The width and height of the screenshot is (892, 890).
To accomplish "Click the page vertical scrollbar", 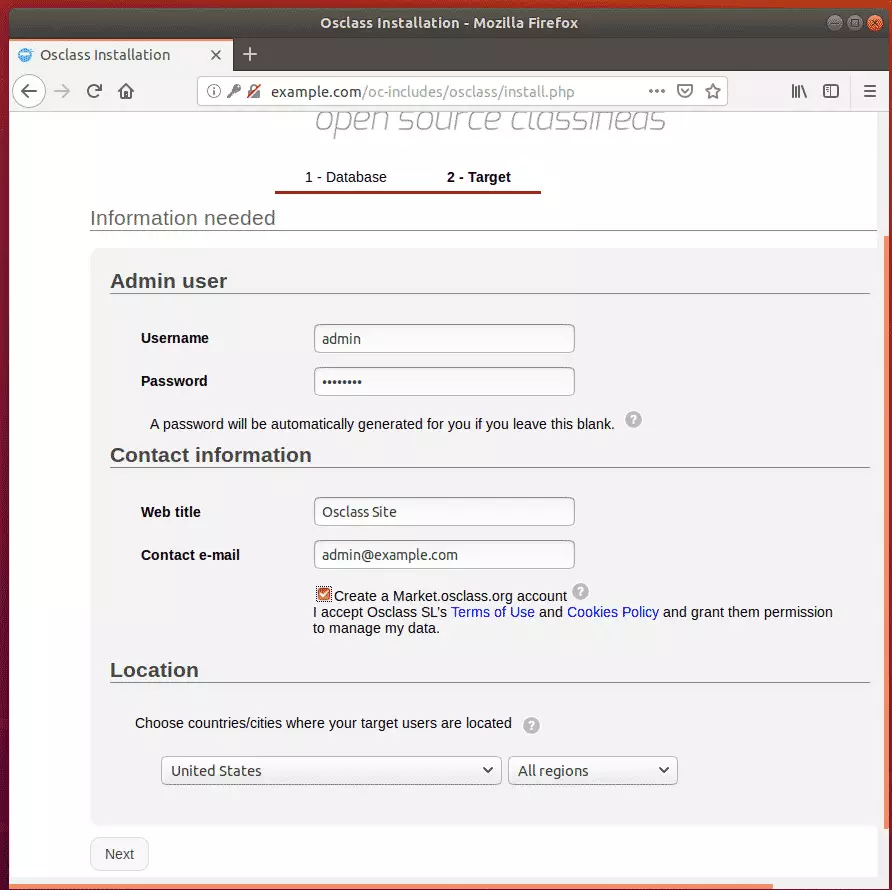I will tap(887, 532).
